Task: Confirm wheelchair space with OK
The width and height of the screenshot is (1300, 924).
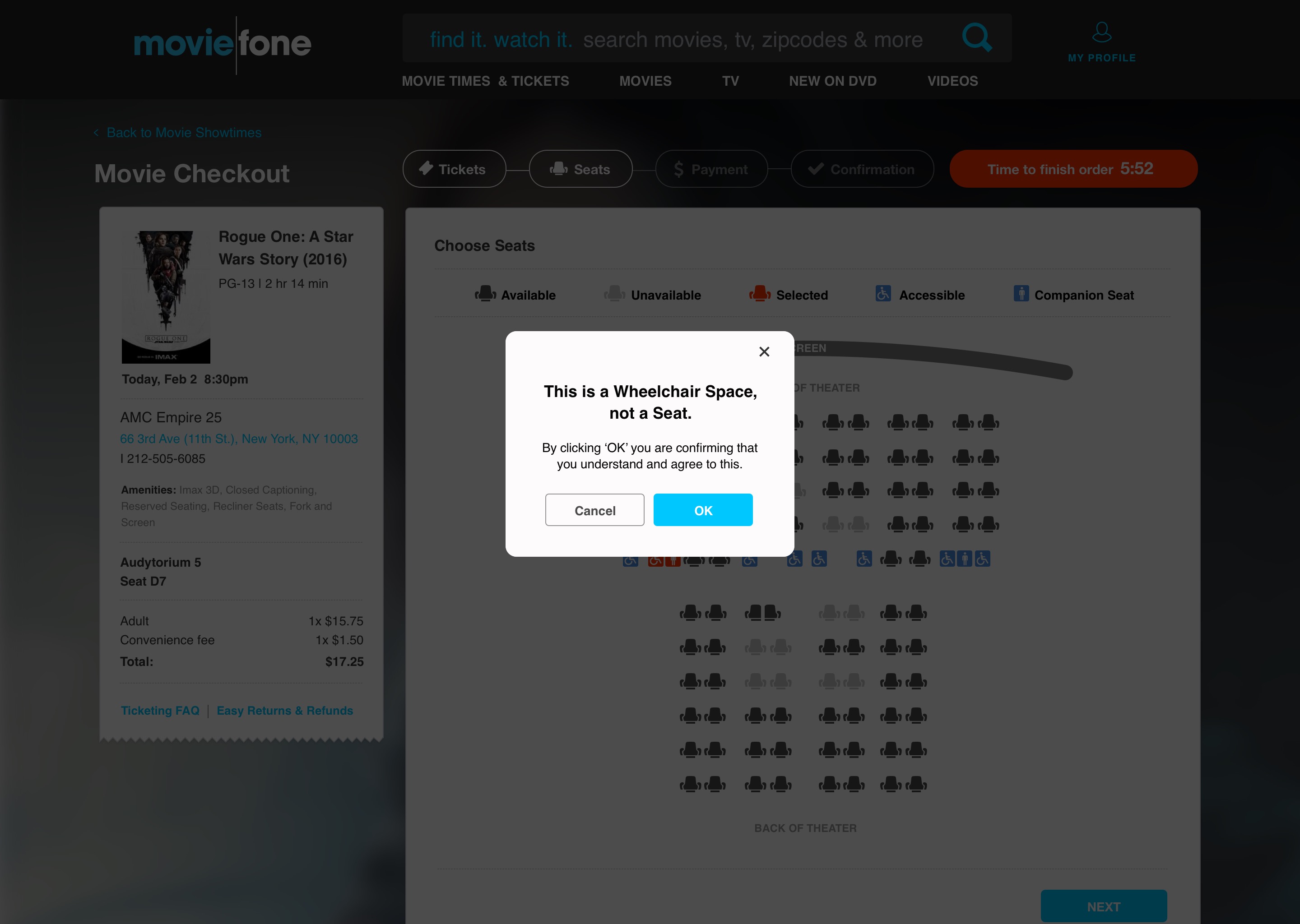Action: coord(703,510)
